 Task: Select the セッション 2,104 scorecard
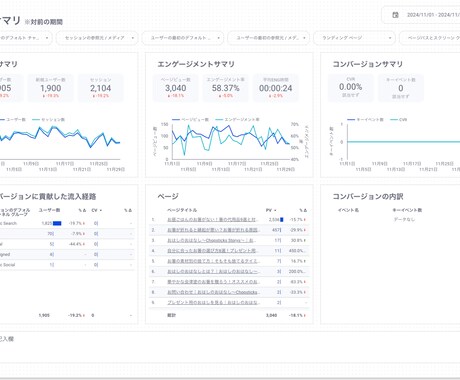tap(101, 88)
